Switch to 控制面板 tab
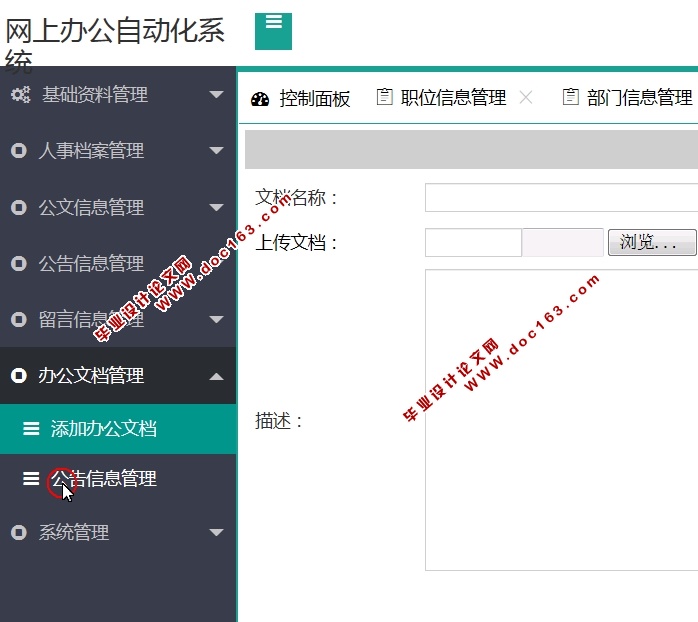 [300, 98]
